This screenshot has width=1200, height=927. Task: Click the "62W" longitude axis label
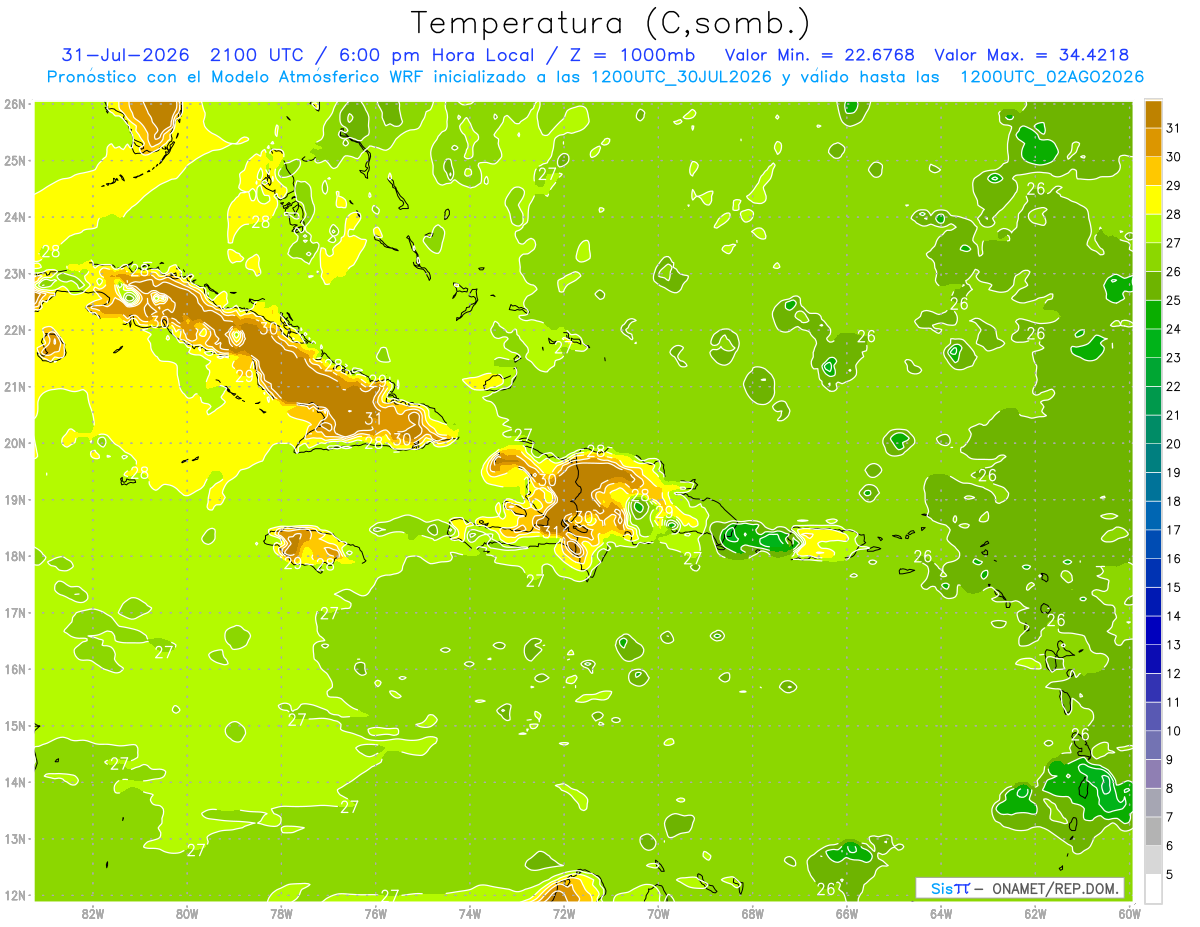pos(1035,913)
